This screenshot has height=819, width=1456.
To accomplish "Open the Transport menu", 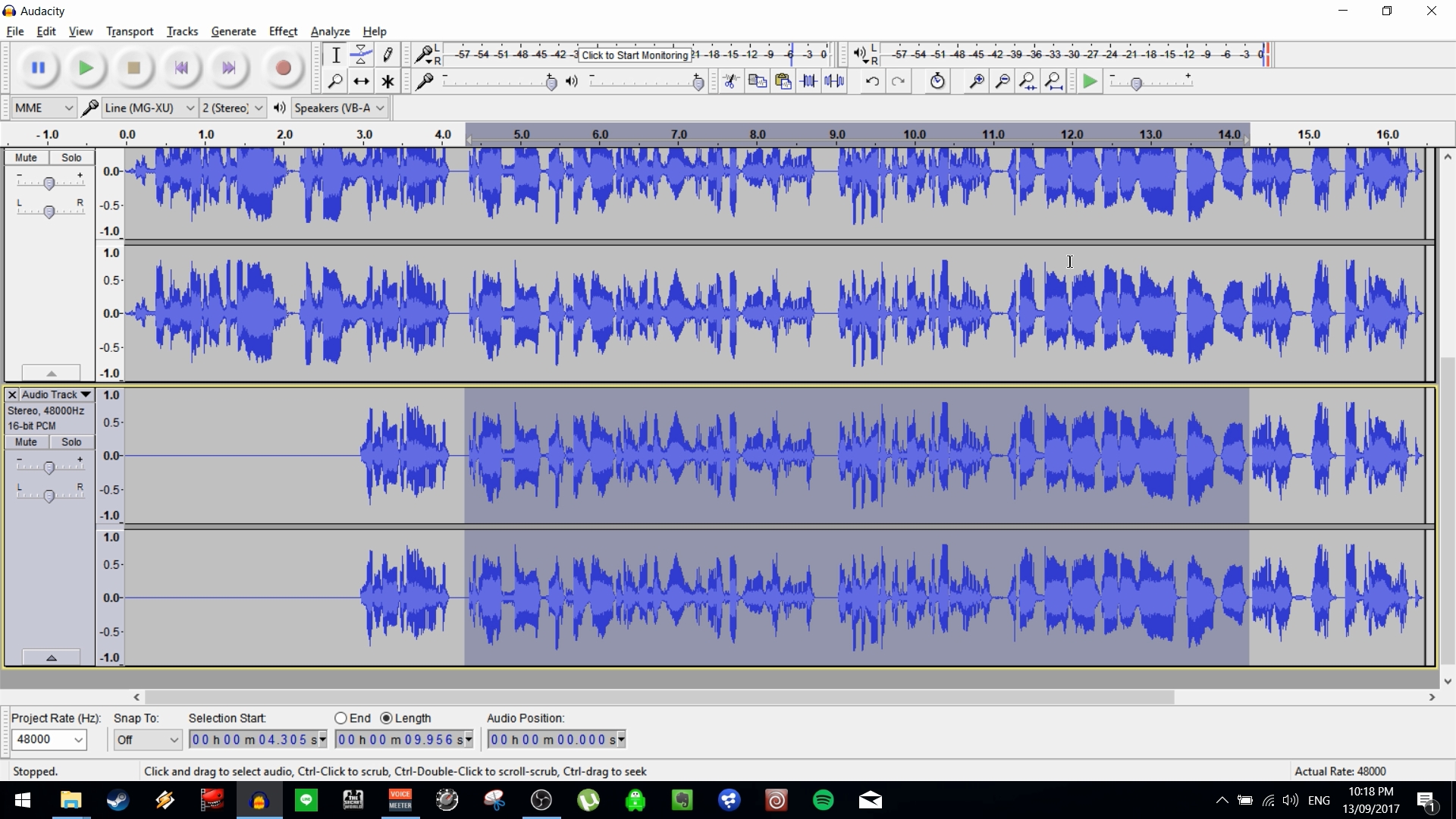I will (x=130, y=31).
